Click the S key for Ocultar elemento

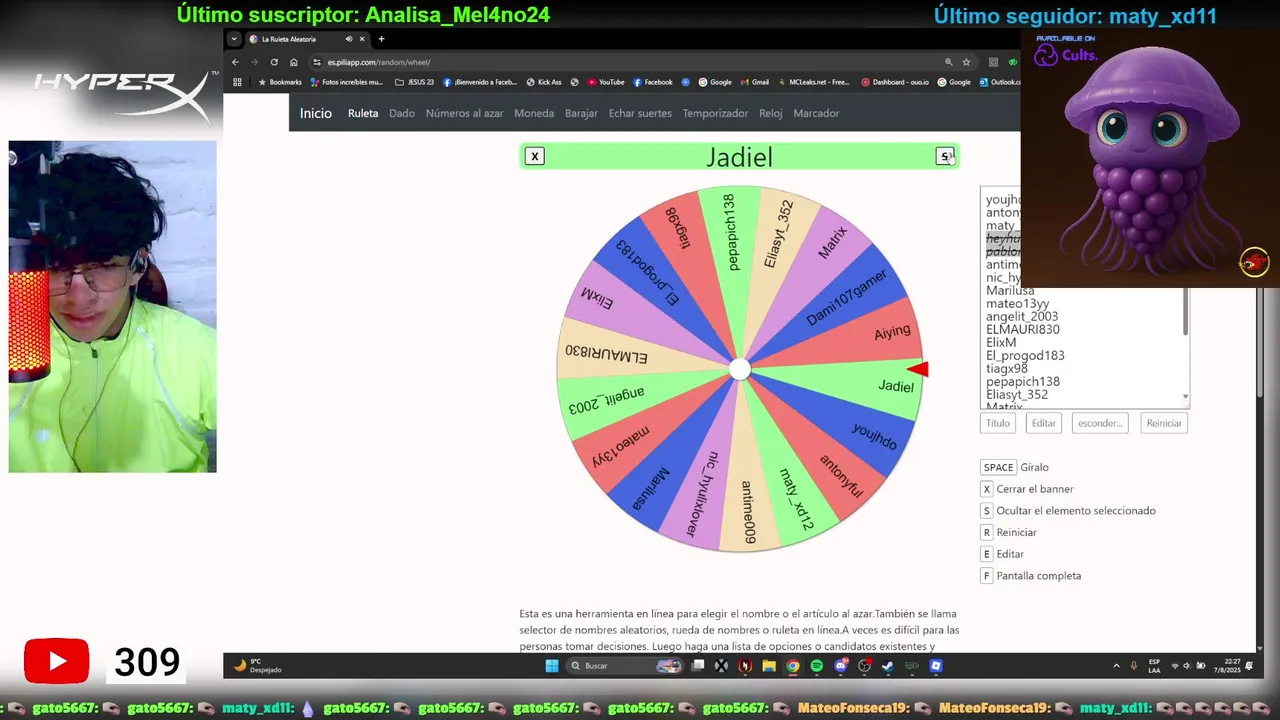click(x=986, y=510)
